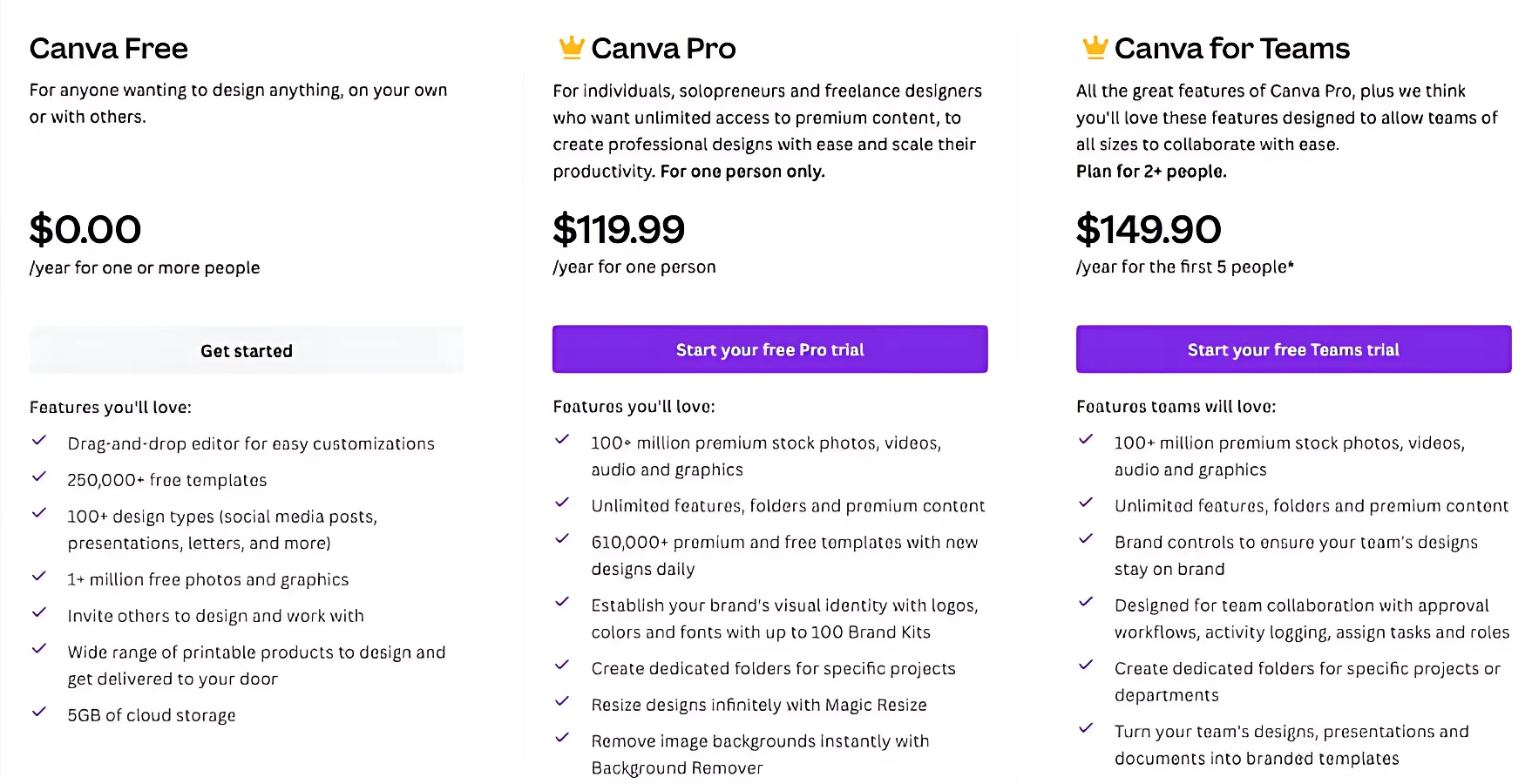Click checkmark beside 610,000+ premium templates

point(563,539)
